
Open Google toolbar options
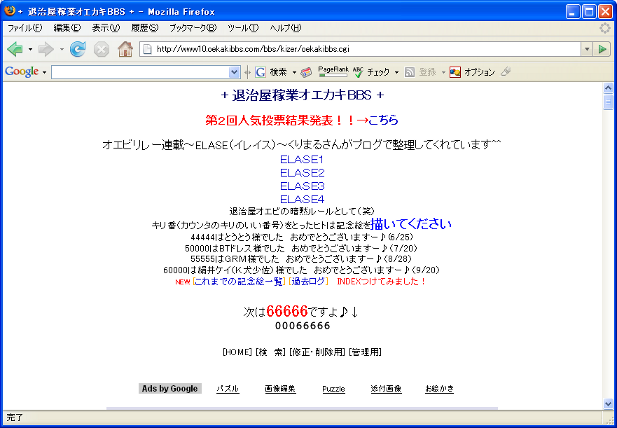pyautogui.click(x=472, y=72)
